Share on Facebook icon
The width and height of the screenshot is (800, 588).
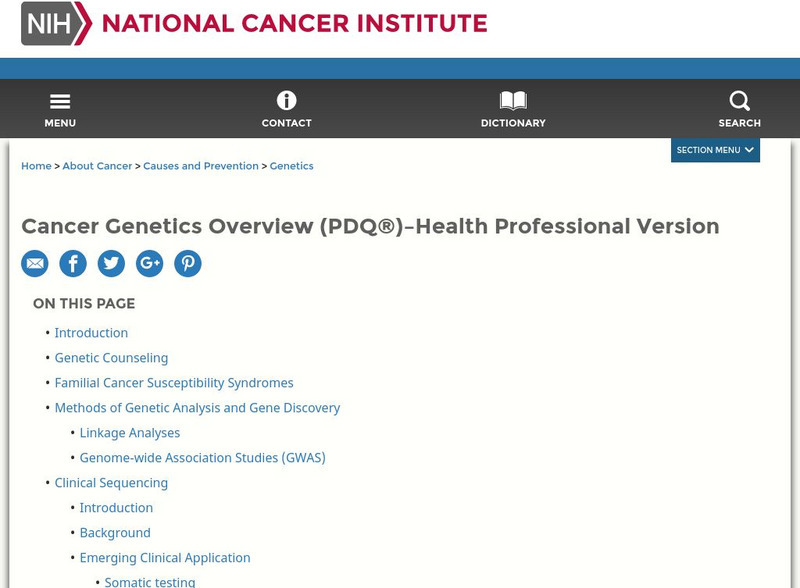73,264
